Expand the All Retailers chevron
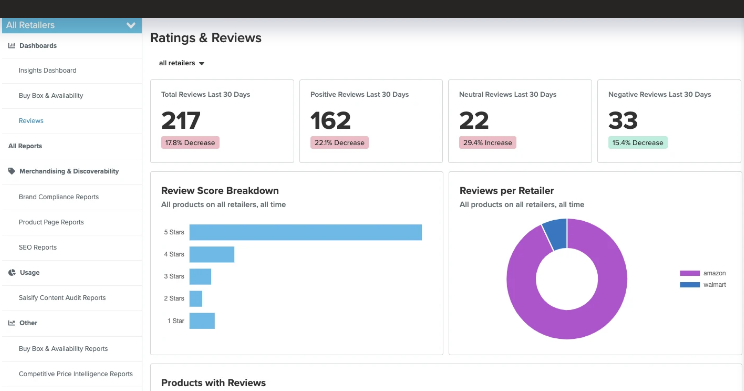Screen dimensions: 744x391 point(131,25)
